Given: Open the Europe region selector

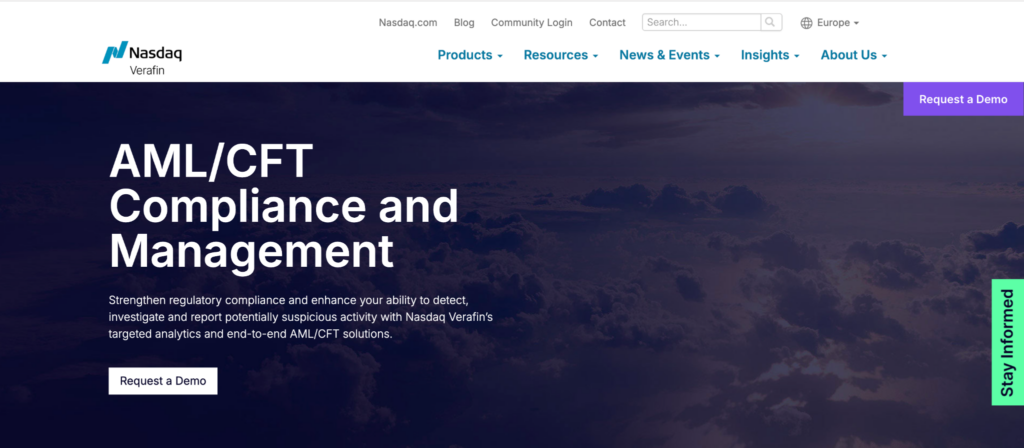Looking at the screenshot, I should (830, 23).
